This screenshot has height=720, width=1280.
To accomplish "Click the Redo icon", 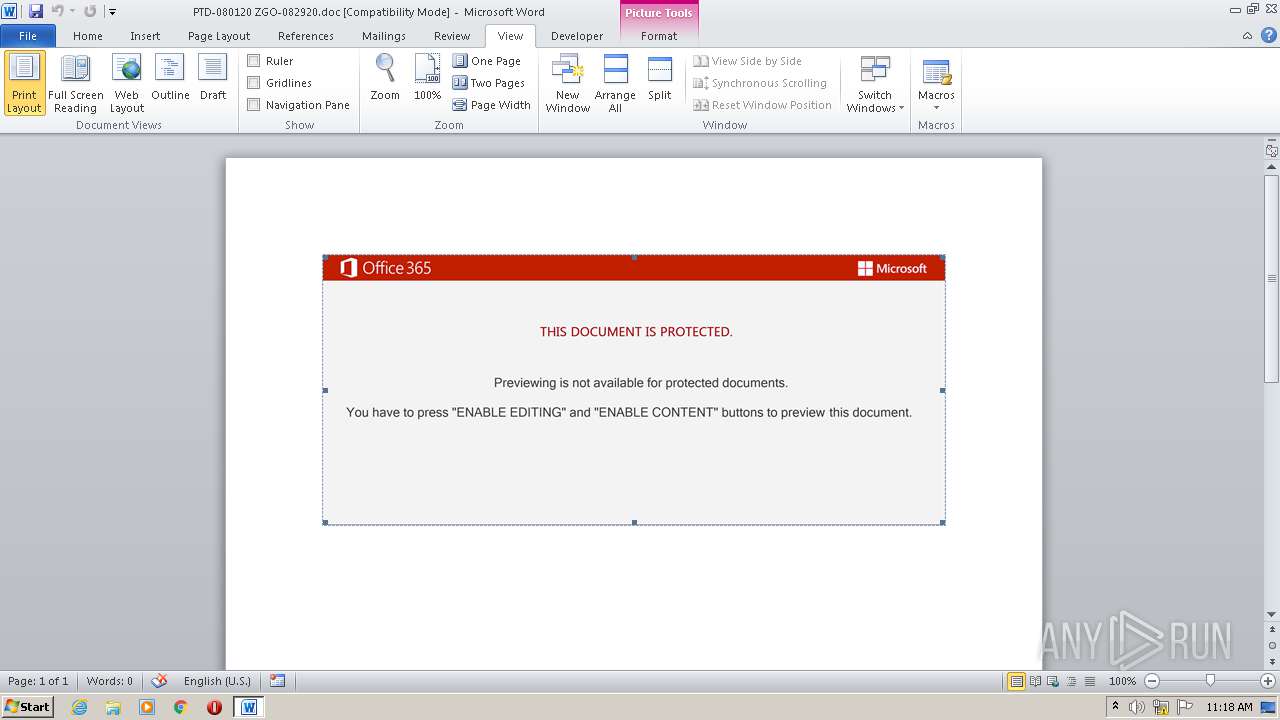I will [90, 11].
